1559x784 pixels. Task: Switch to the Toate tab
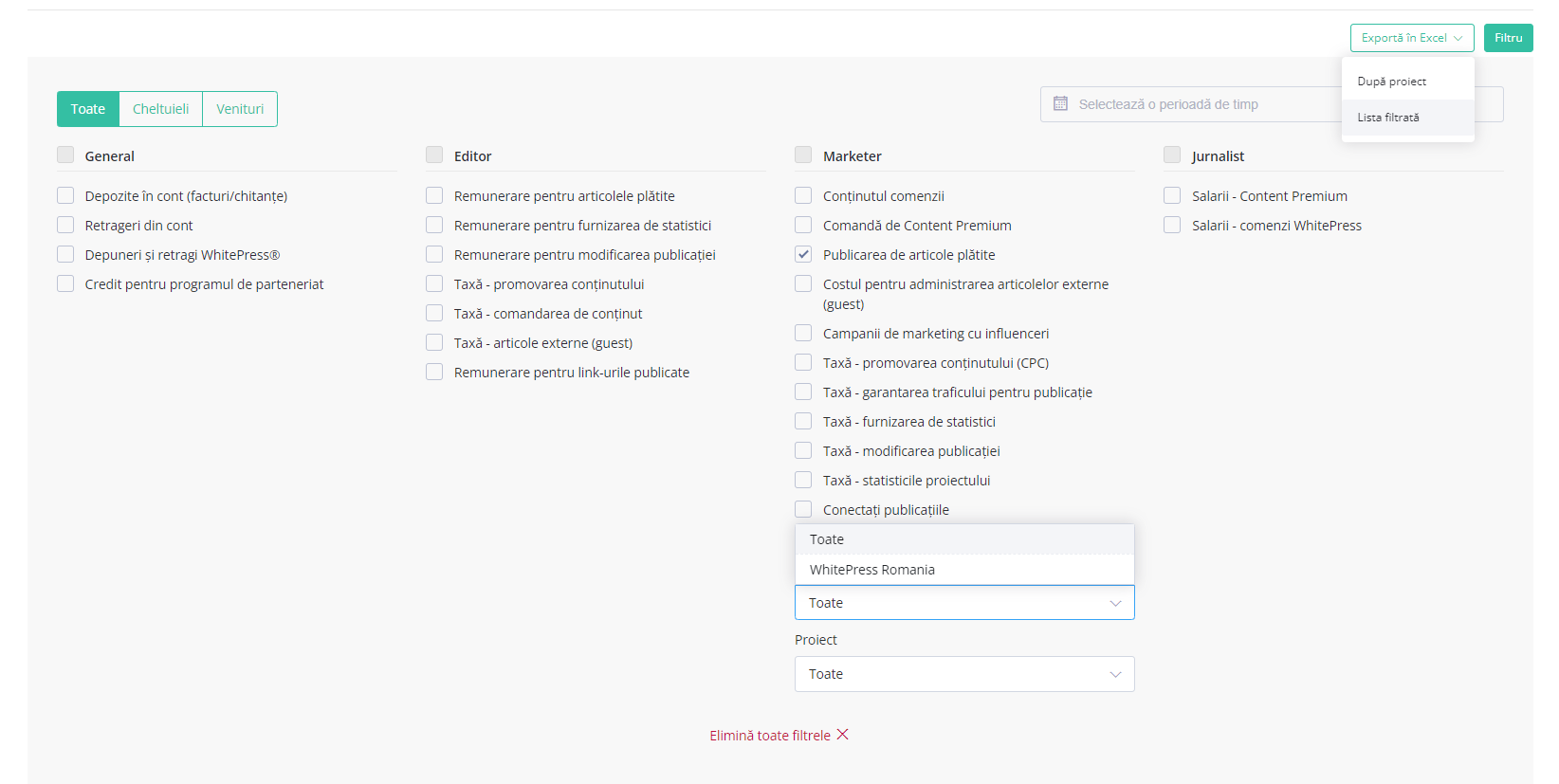(88, 109)
